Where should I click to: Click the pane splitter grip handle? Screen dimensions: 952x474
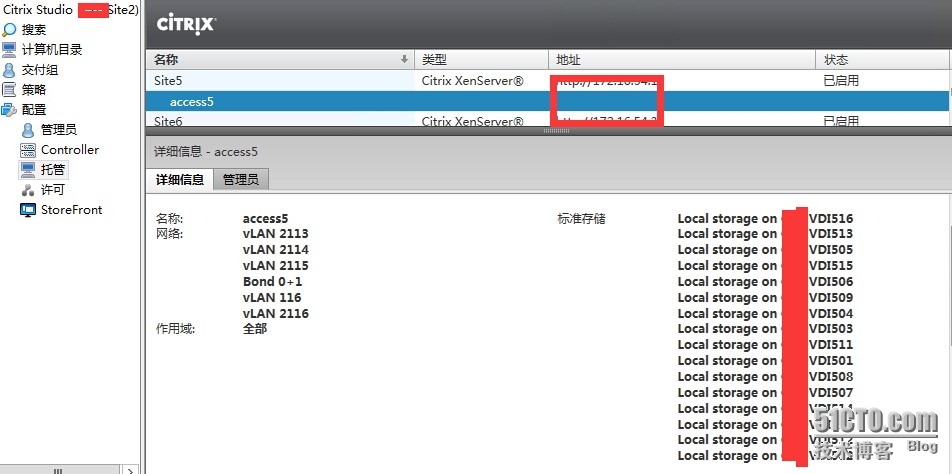point(556,130)
